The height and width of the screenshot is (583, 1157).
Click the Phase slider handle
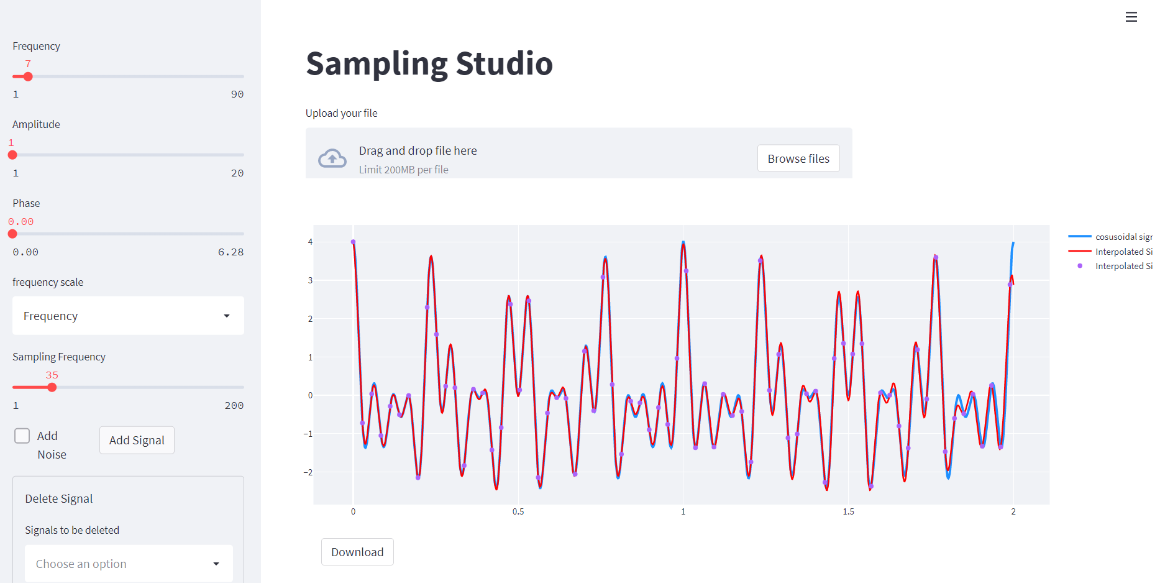coord(12,233)
